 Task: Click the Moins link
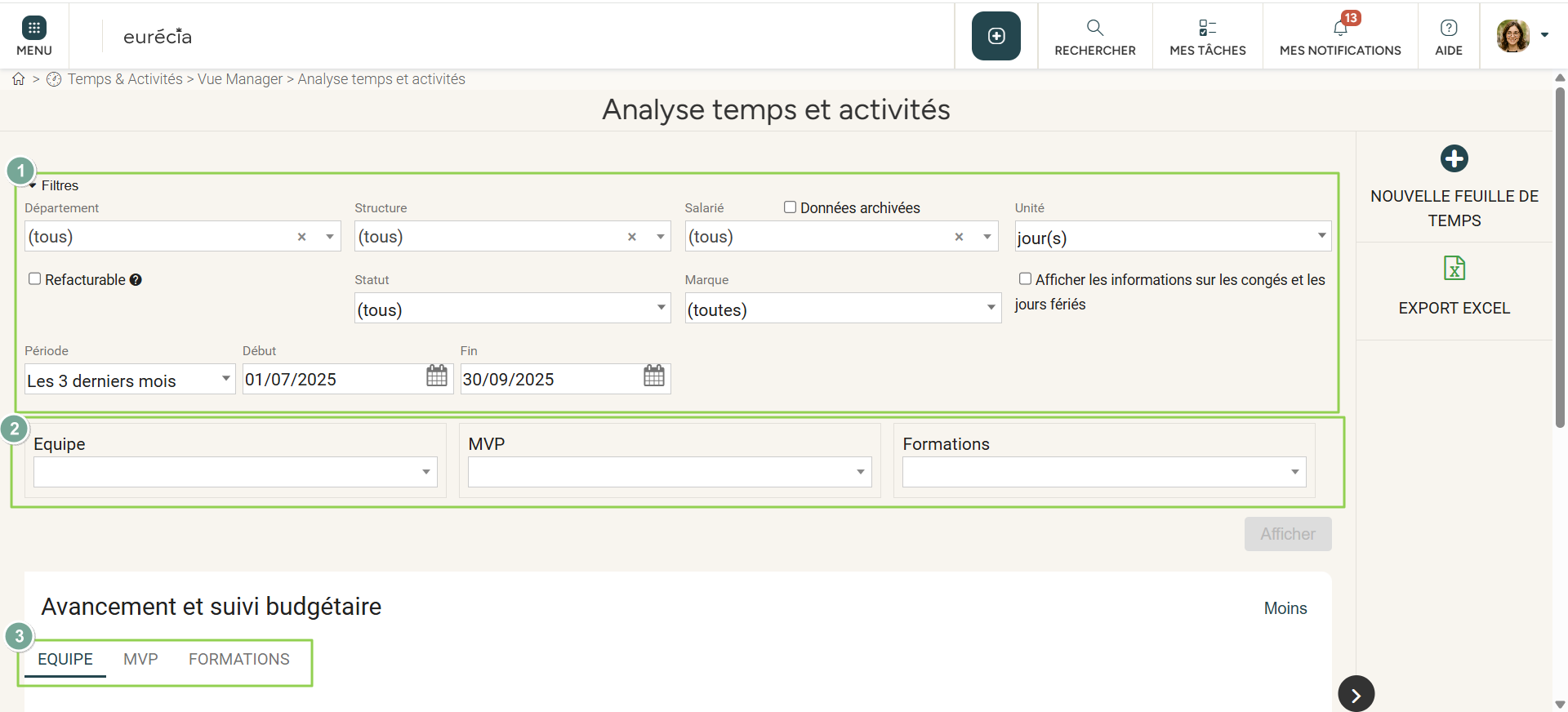[1285, 608]
